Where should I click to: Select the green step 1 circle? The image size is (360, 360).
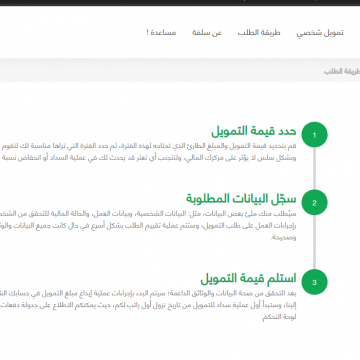tap(314, 135)
